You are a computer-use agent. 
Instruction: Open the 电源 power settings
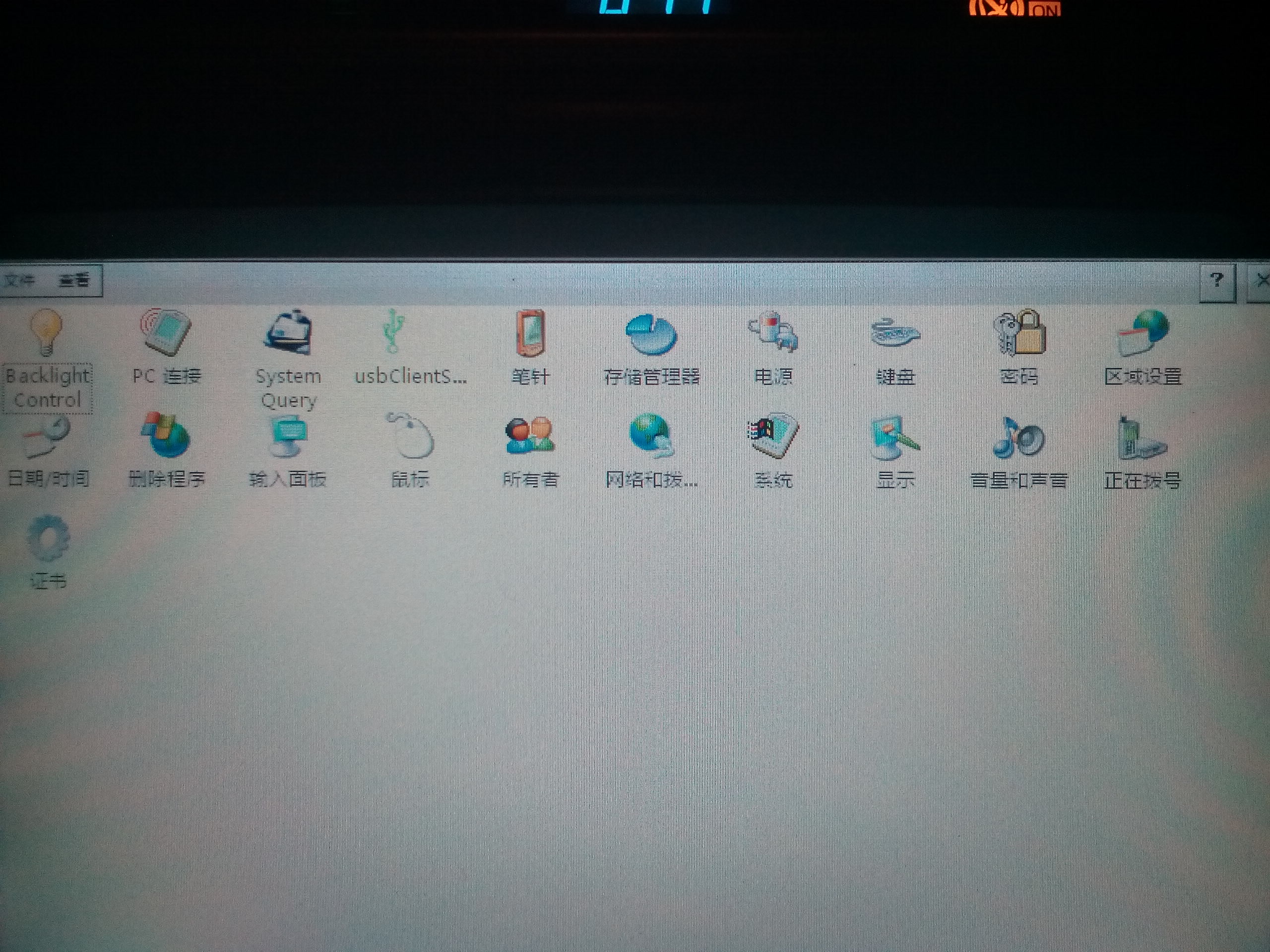click(x=773, y=348)
